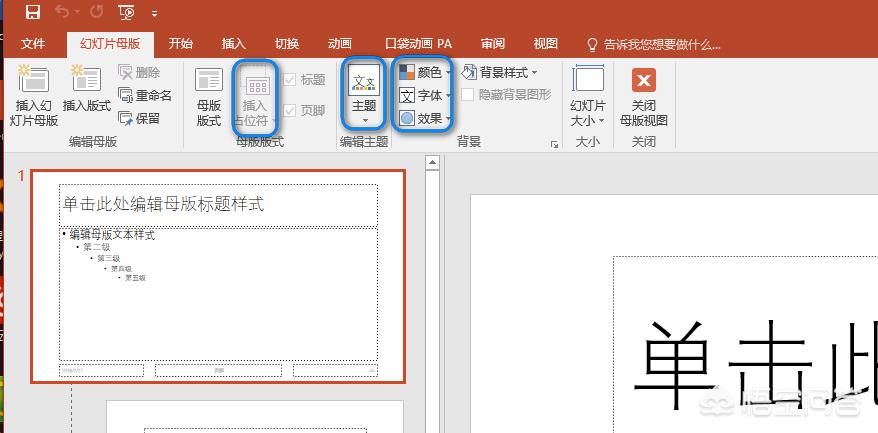Screen dimensions: 878x433
Task: Click the Undo arrow icon
Action: point(63,11)
